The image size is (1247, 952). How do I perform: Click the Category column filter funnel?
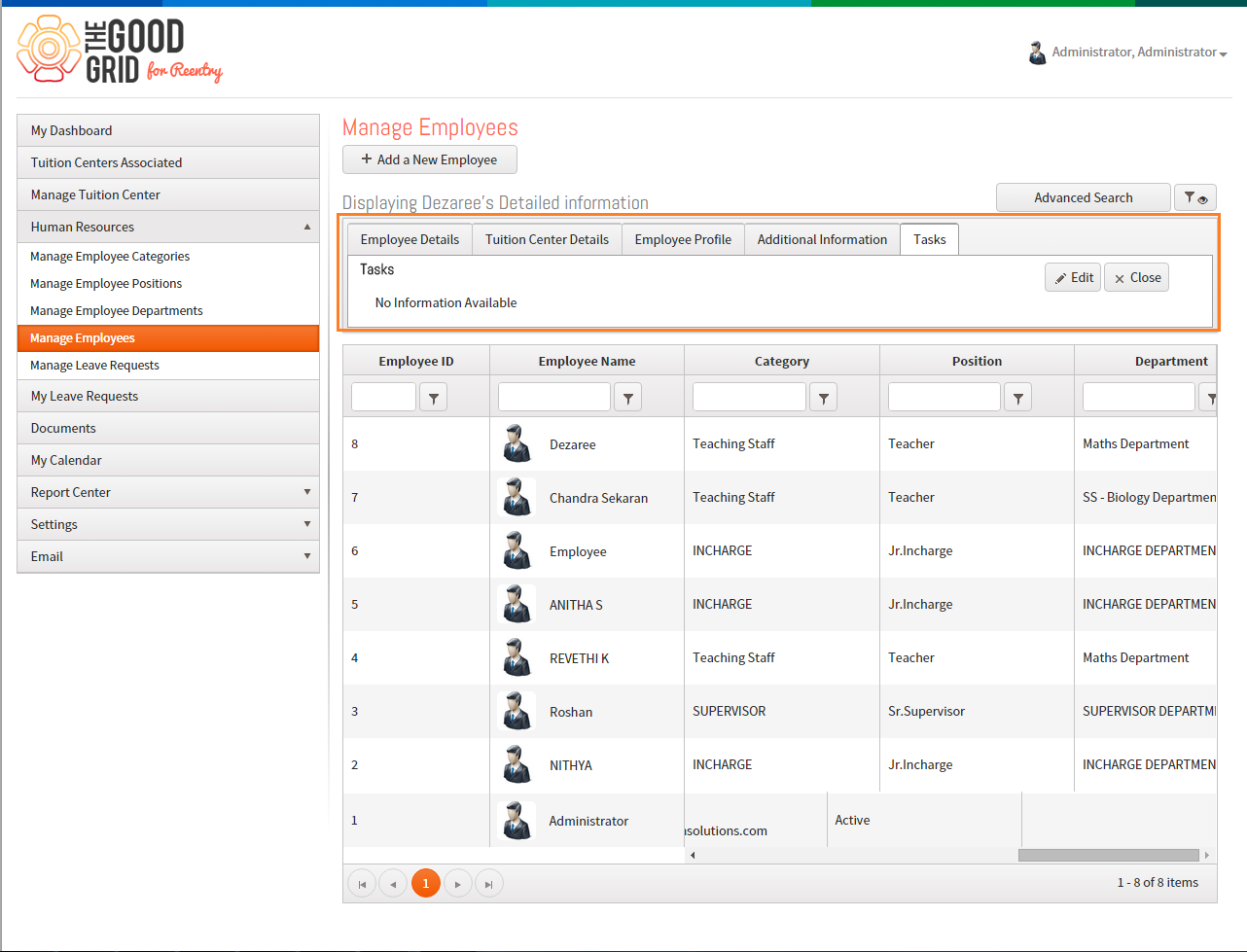click(824, 397)
